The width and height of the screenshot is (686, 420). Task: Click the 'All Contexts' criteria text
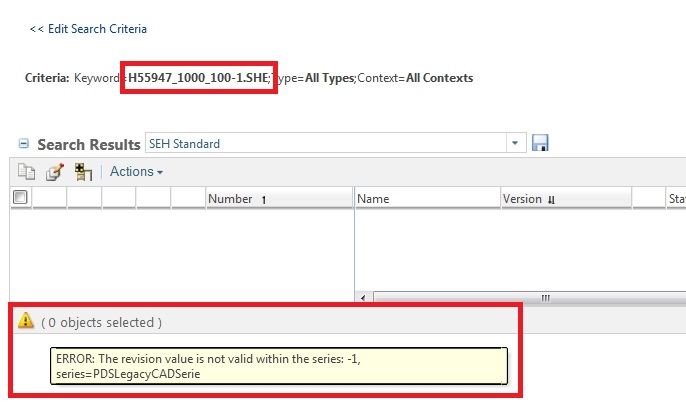point(439,78)
